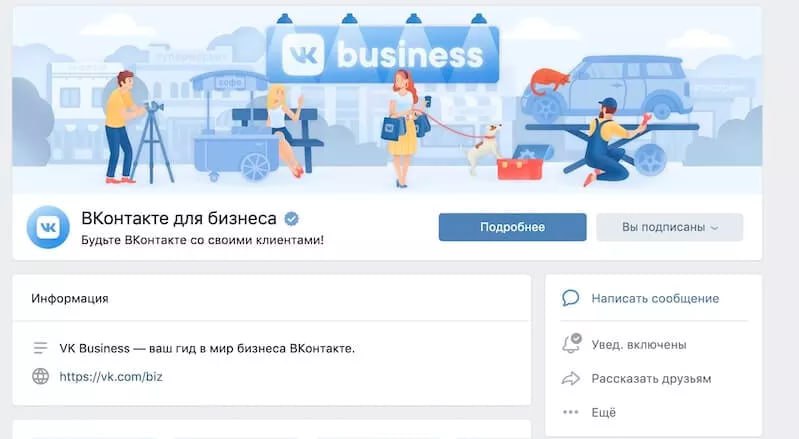This screenshot has height=439, width=799.
Task: Click the Подробнее button
Action: coord(513,227)
